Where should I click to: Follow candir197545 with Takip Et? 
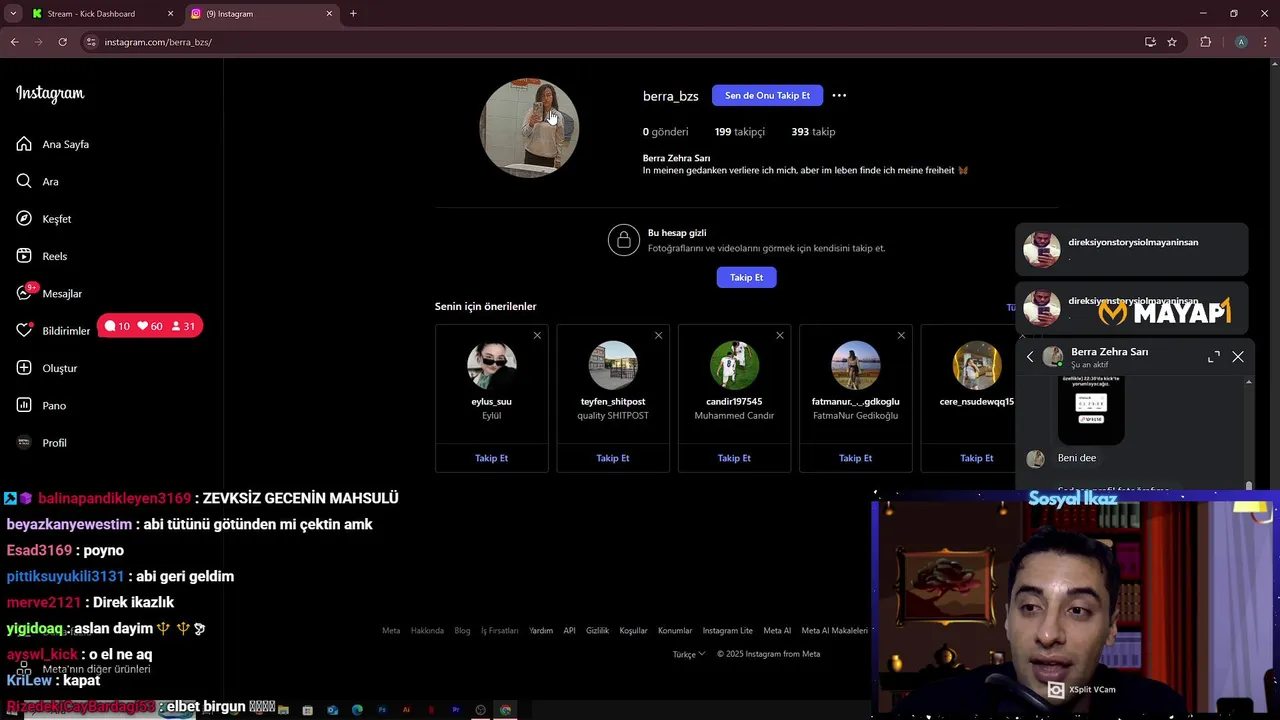pos(734,458)
